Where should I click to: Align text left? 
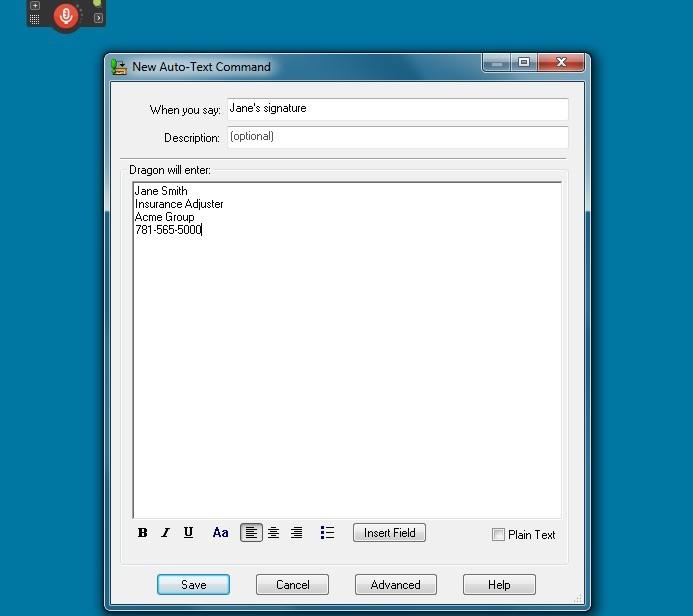click(x=251, y=532)
